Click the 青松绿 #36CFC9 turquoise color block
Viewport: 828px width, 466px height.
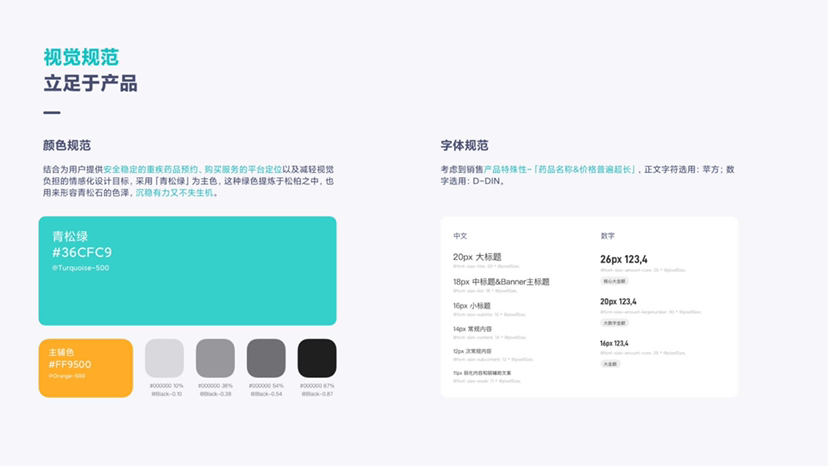[187, 271]
